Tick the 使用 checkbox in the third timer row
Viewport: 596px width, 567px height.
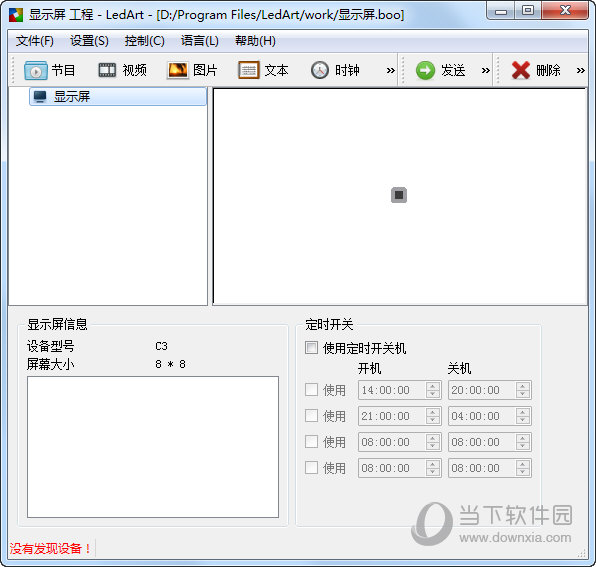311,442
